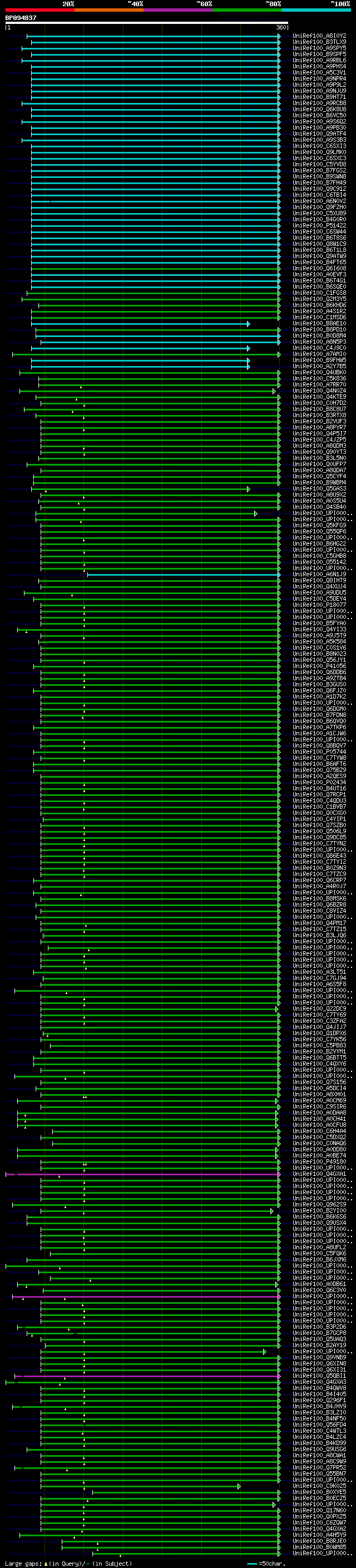Click the UniRef100_A3LT51 entry
This screenshot has width=356, height=1568.
[x=319, y=972]
